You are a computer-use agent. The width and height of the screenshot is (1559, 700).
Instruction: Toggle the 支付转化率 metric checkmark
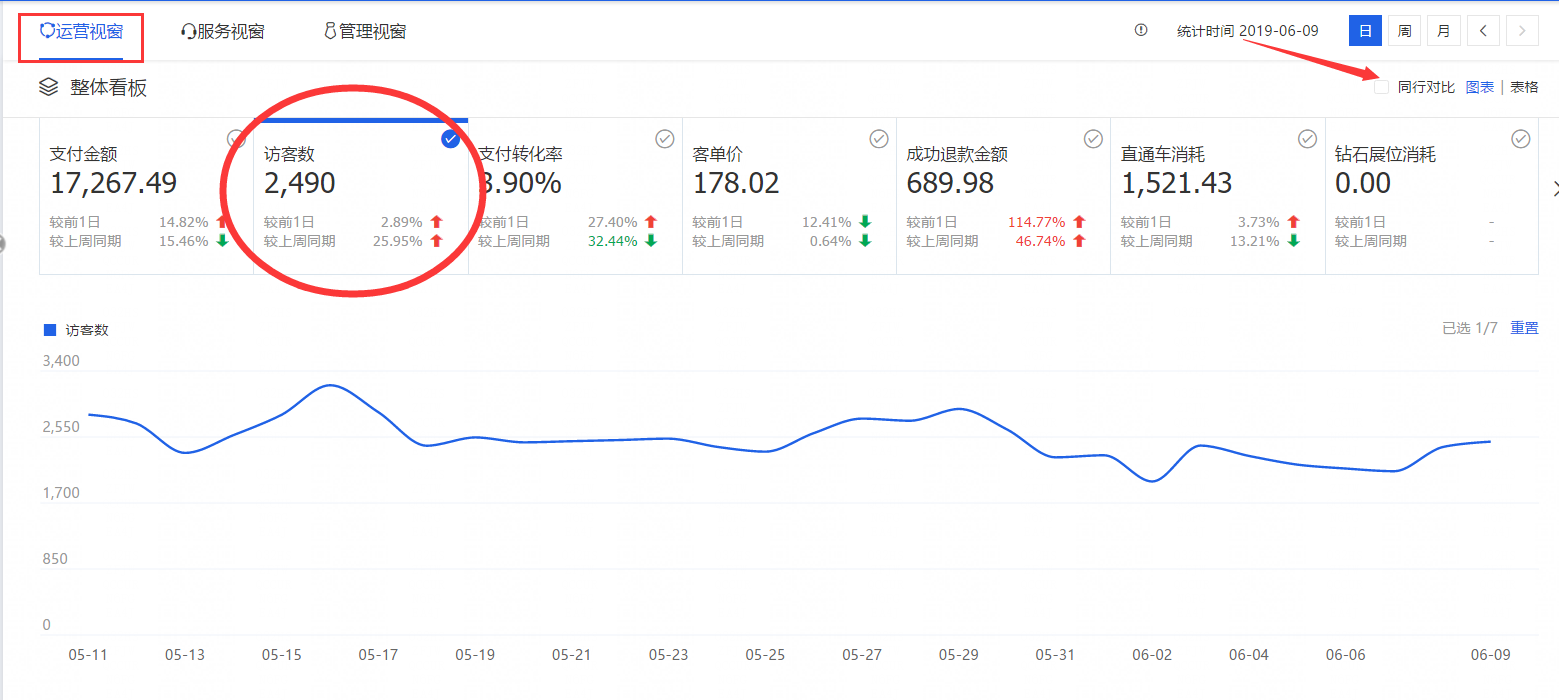click(x=664, y=139)
